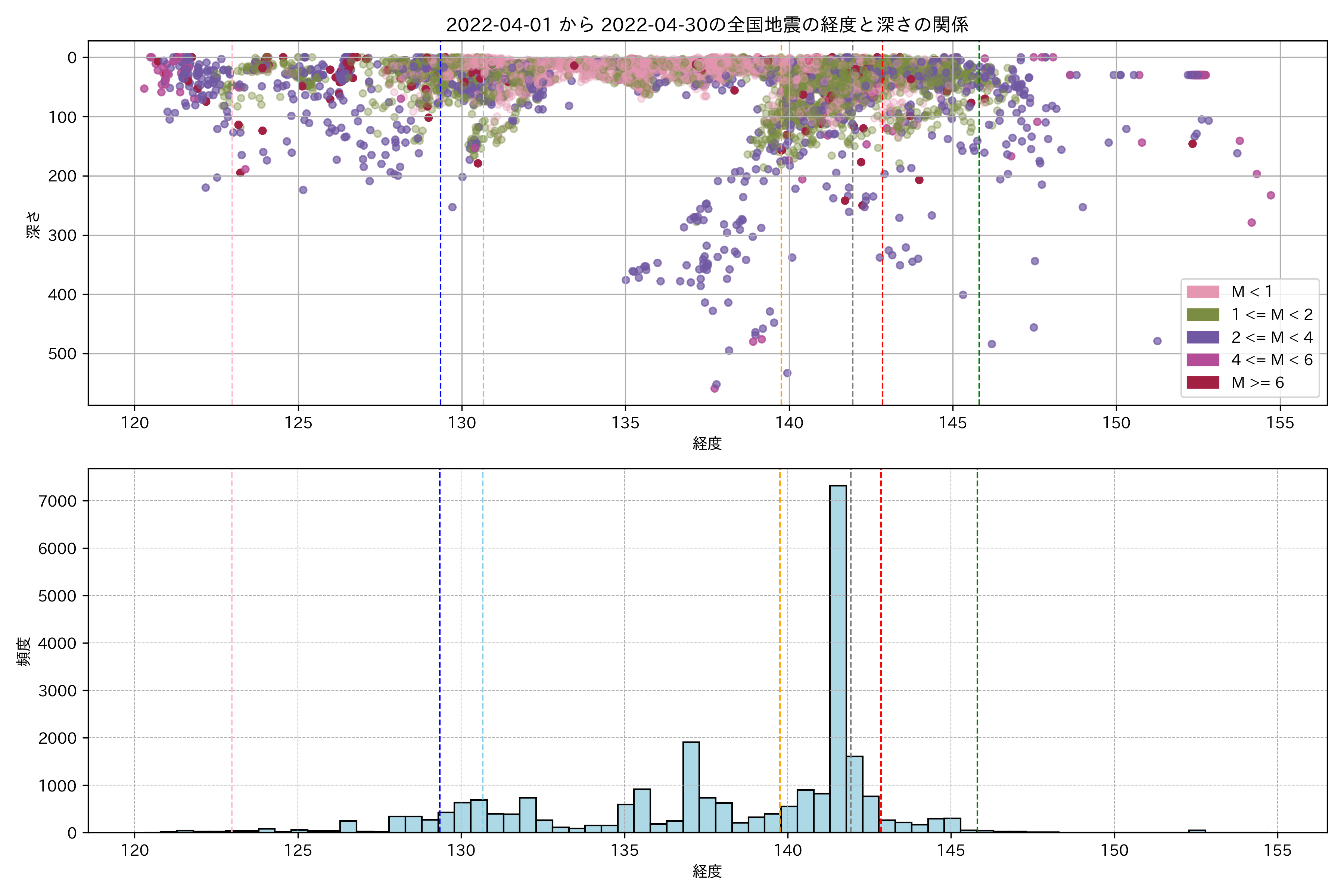Click the magenta 4 <= M < 6 legend swatch

tap(1202, 360)
